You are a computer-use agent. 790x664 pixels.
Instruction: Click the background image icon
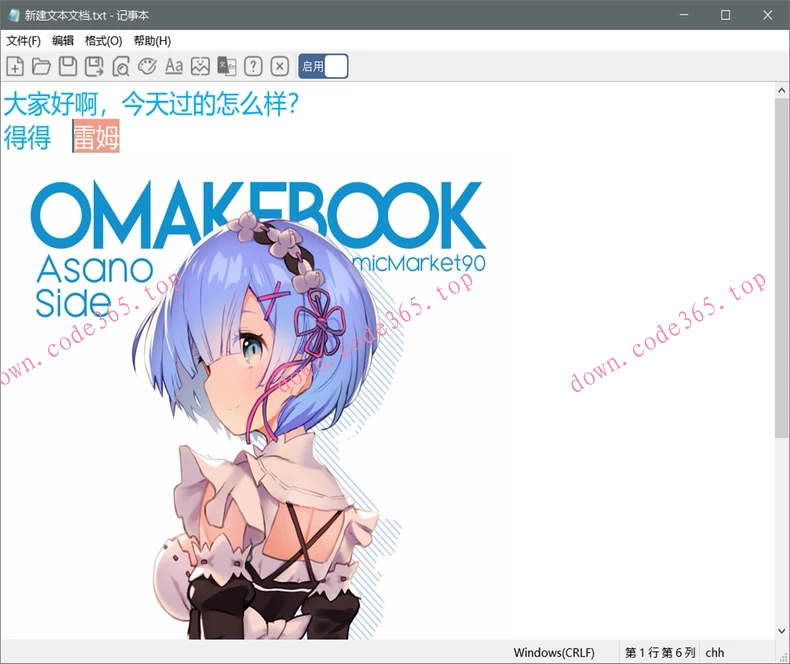tap(200, 66)
